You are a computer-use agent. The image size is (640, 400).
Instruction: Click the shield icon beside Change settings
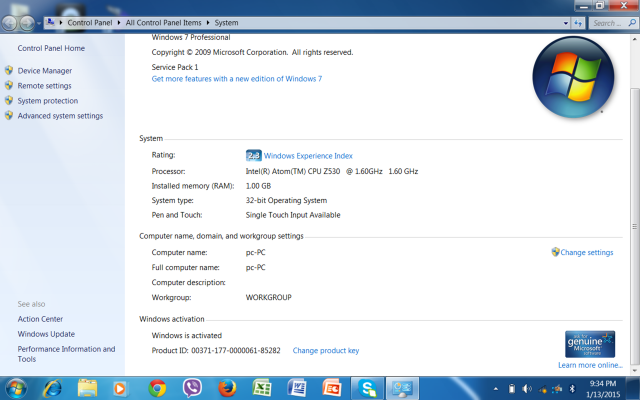click(x=555, y=252)
